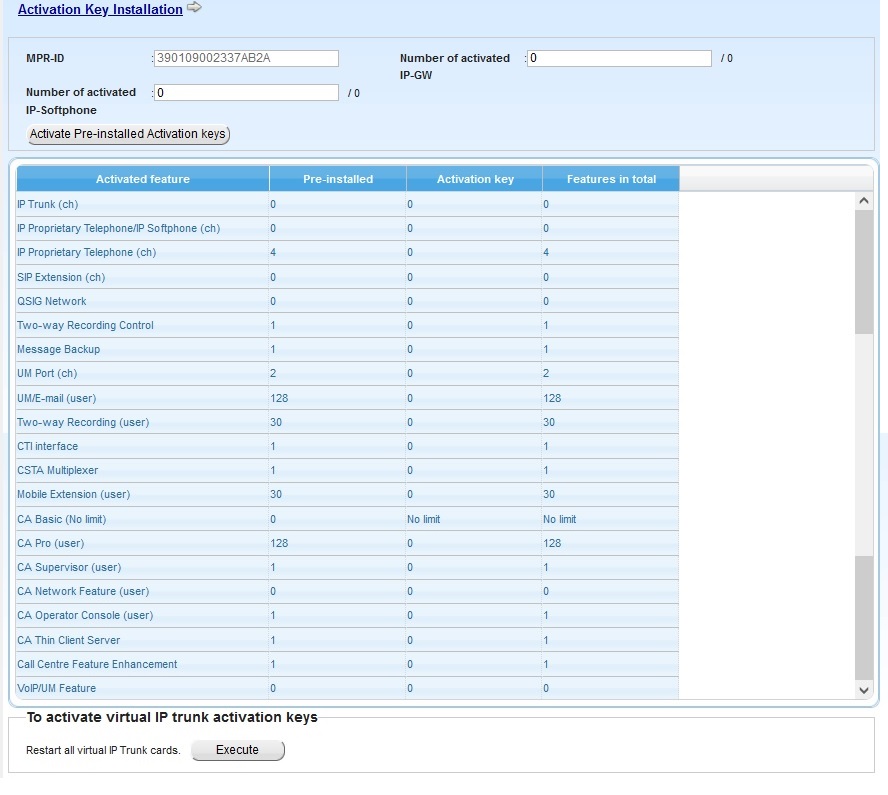
Task: Select the SIP Extension (ch) row
Action: pos(348,277)
